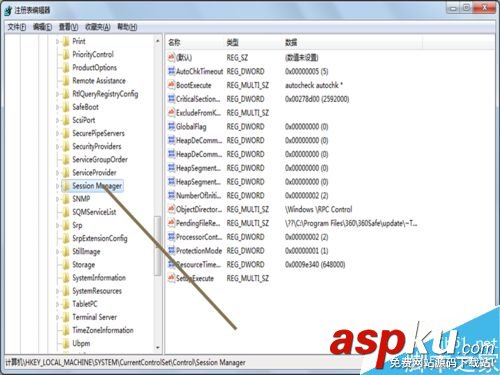500x375 pixels.
Task: Click the SQMServiceList folder icon
Action: (66, 212)
